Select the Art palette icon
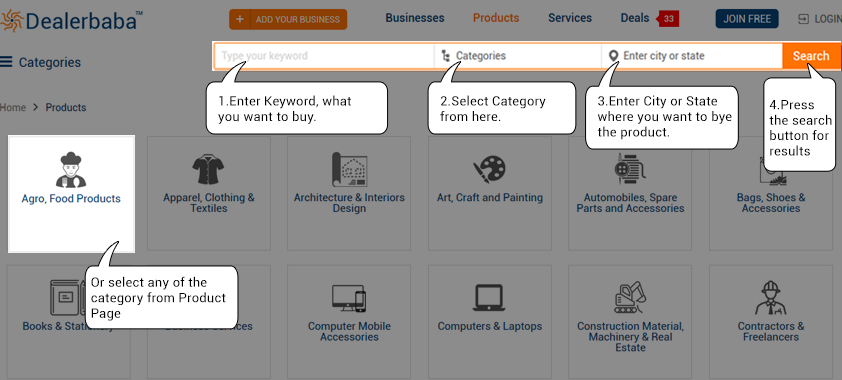 coord(489,170)
